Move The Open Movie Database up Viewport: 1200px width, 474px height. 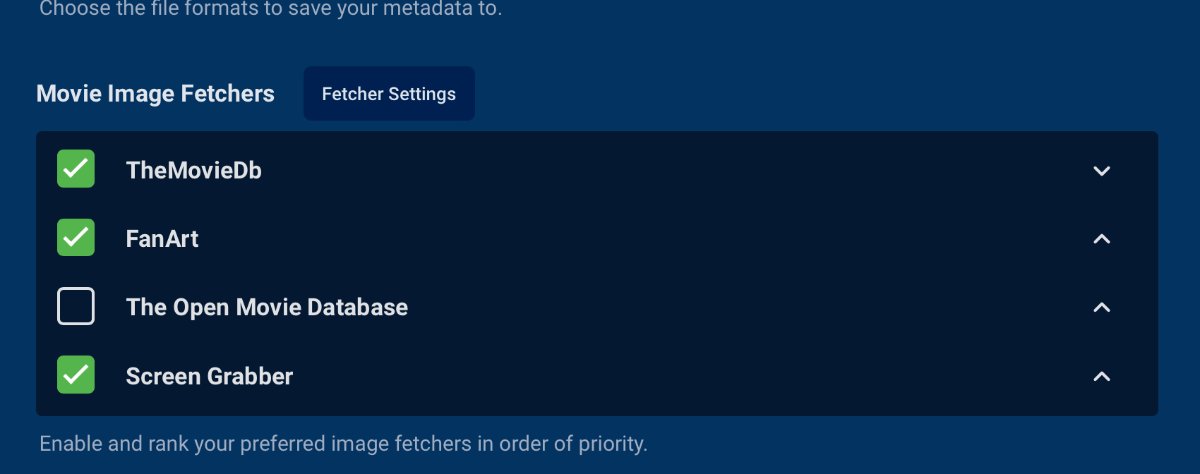click(1102, 307)
